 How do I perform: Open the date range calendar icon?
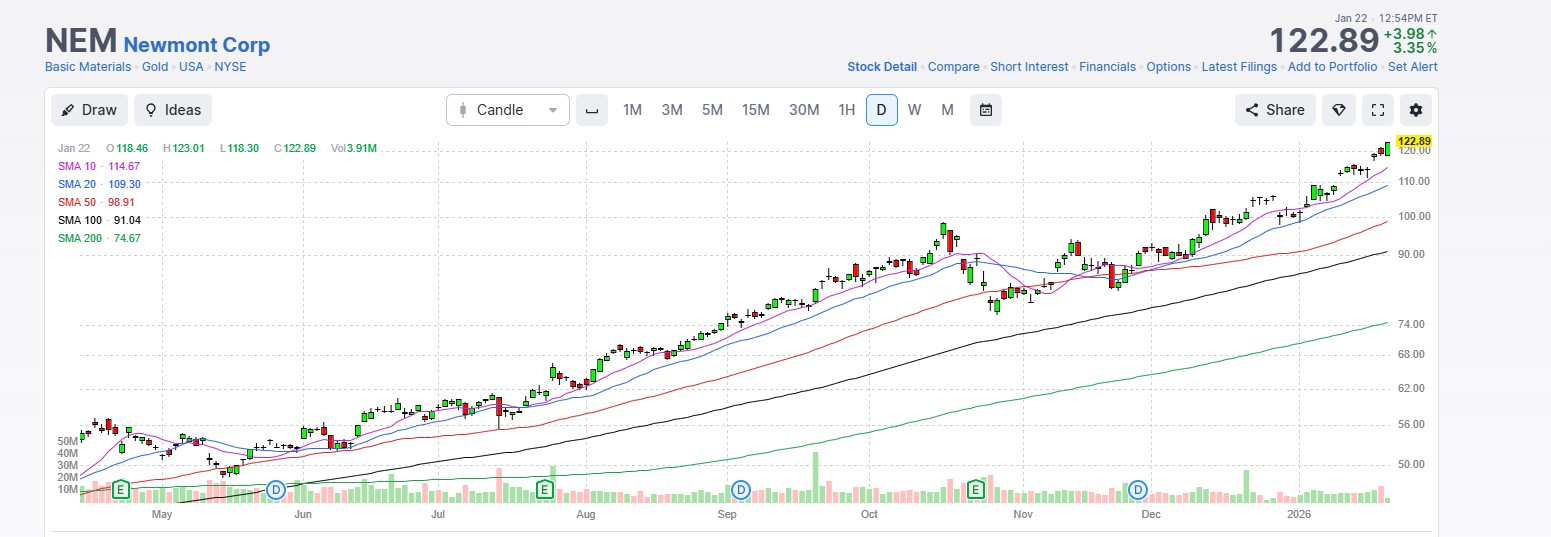click(985, 110)
